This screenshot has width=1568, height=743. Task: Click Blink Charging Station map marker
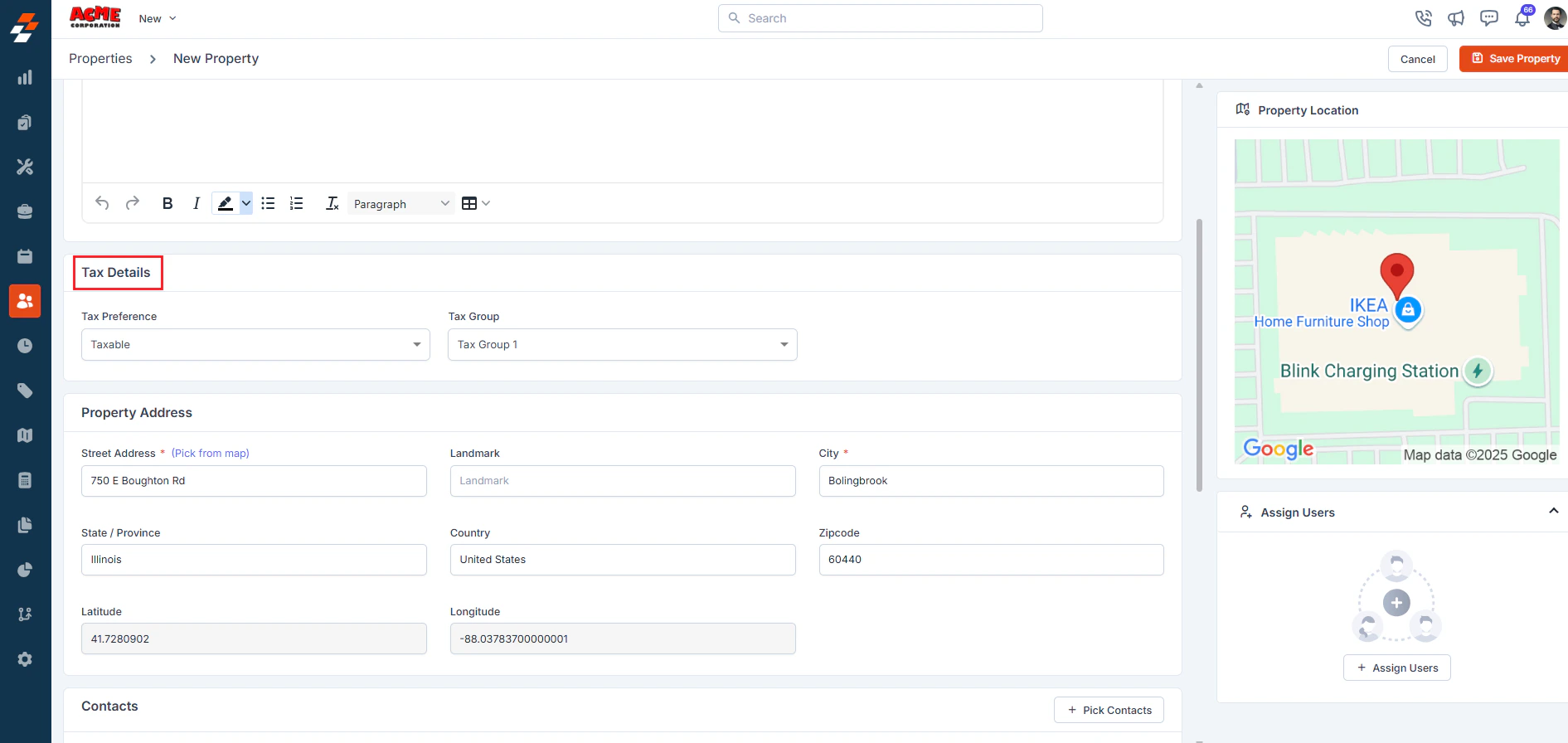tap(1478, 371)
